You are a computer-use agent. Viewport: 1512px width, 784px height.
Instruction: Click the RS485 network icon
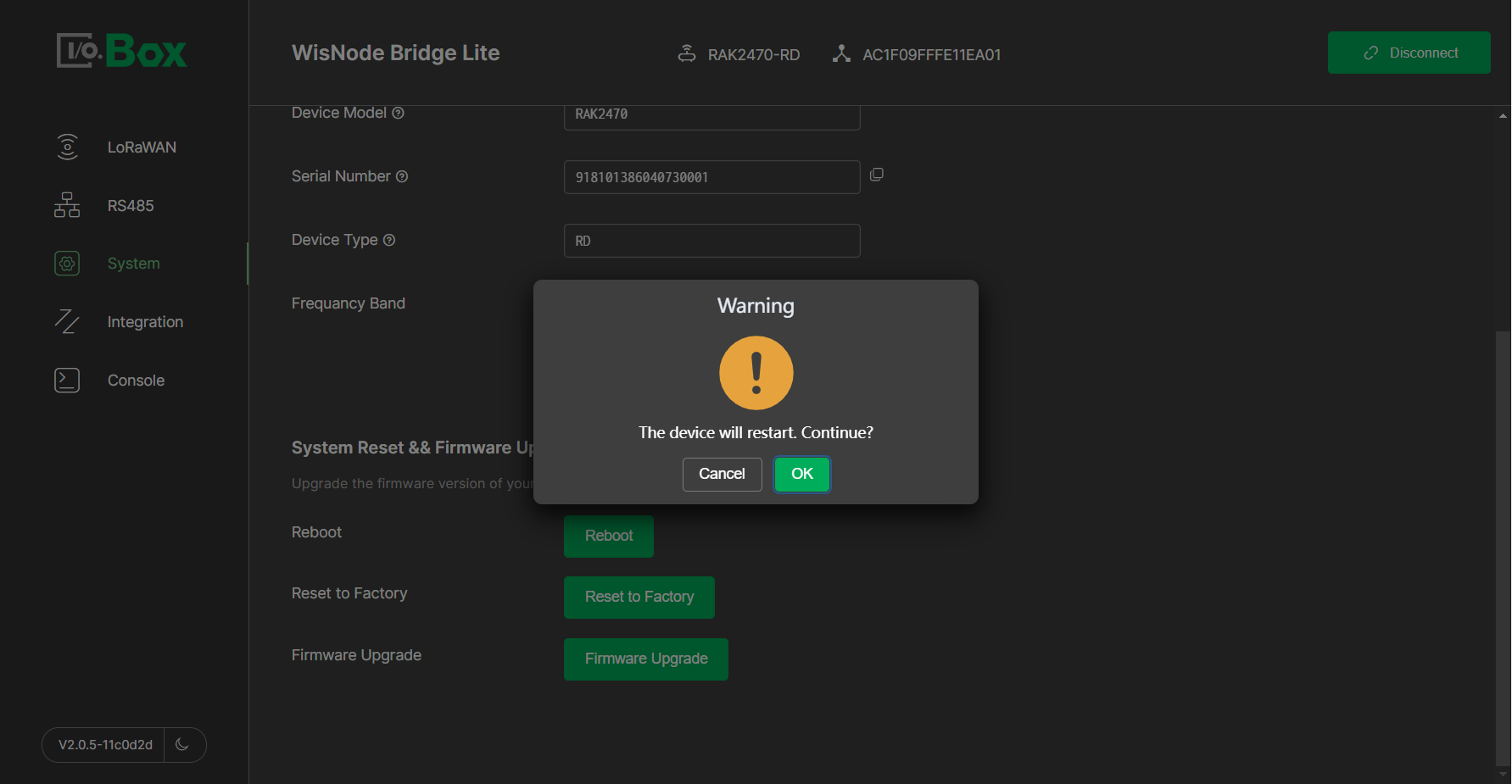click(67, 205)
